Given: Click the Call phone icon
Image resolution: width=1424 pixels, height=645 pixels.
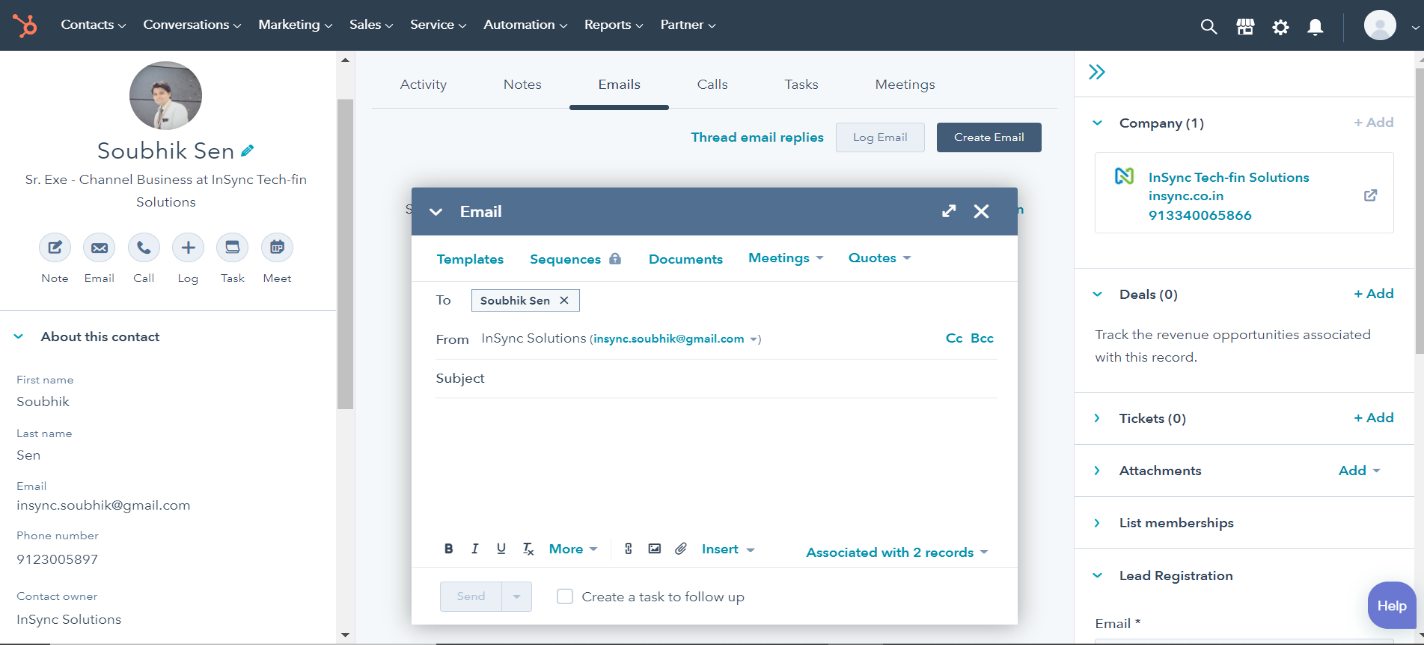Looking at the screenshot, I should tap(144, 248).
